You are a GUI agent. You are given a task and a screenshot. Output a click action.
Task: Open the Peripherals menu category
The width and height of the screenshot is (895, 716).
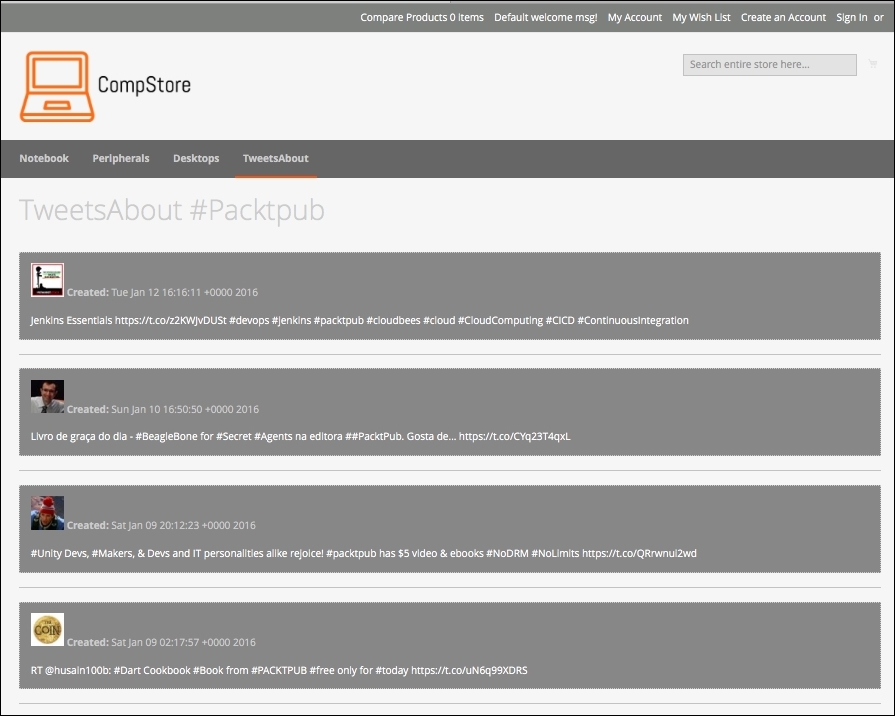[x=121, y=158]
